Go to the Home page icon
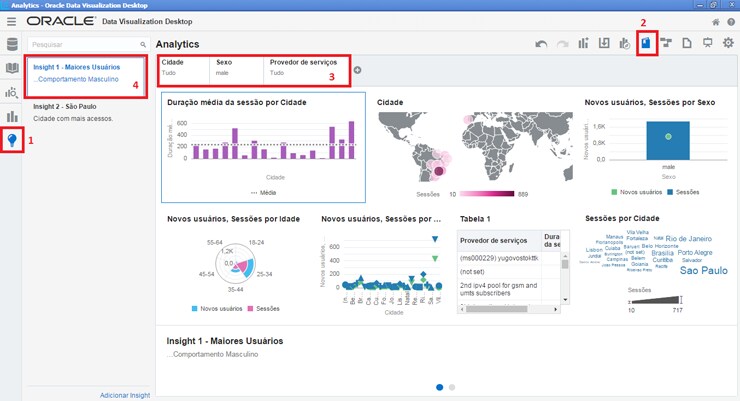The image size is (740, 401). pos(715,21)
